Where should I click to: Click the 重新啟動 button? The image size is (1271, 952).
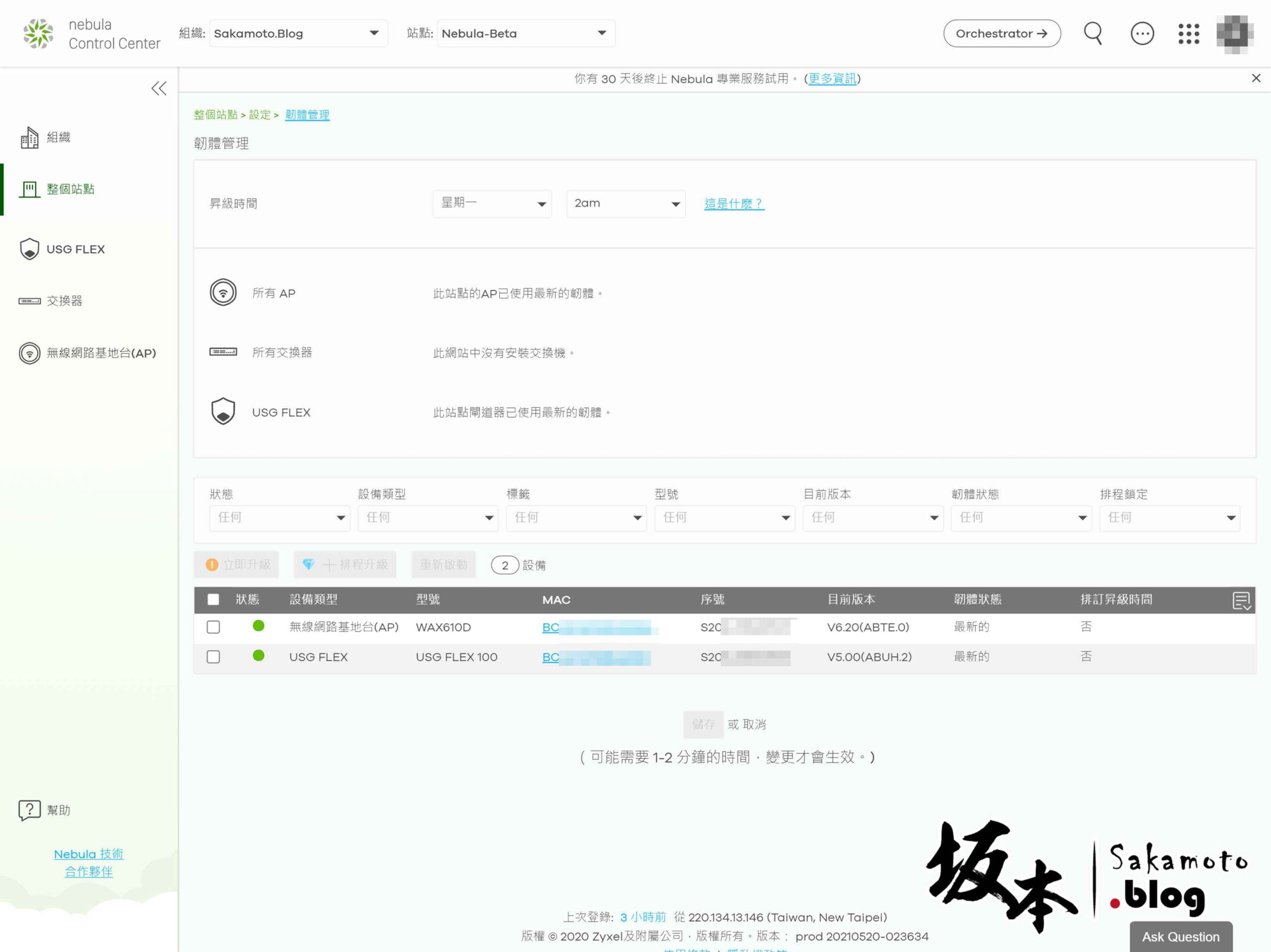[x=443, y=565]
